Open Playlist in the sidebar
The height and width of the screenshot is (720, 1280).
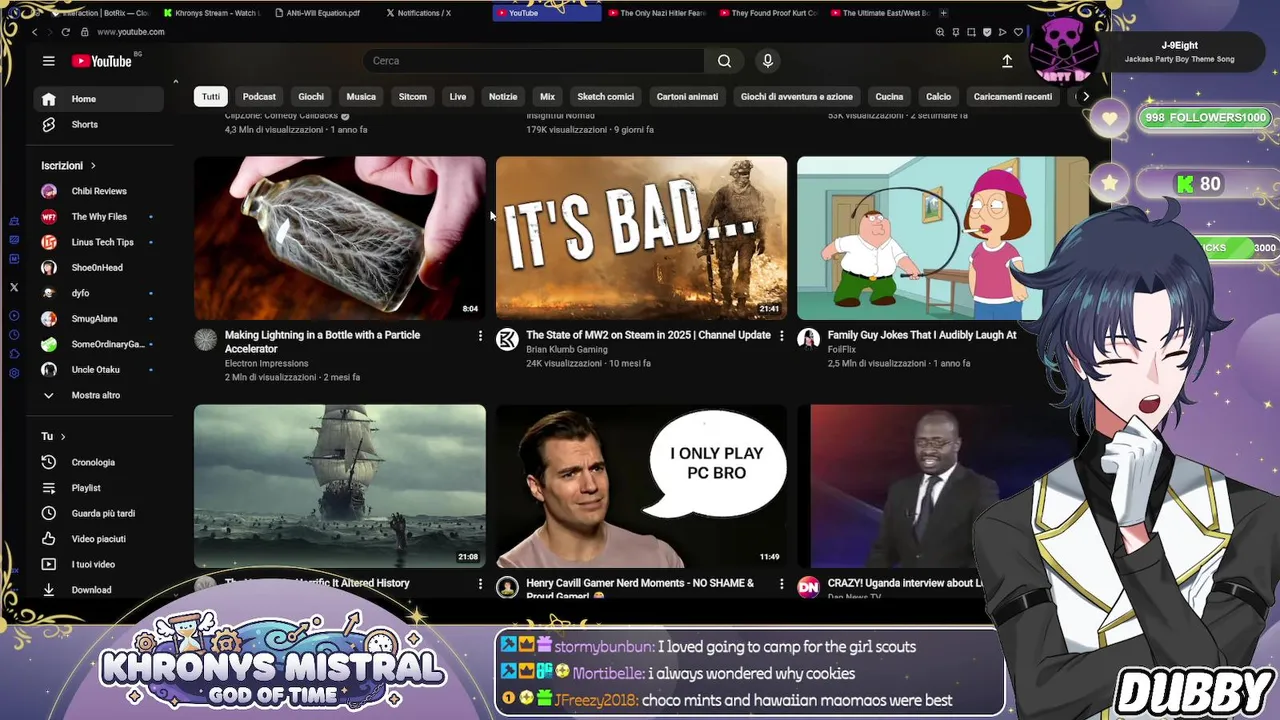click(98, 488)
